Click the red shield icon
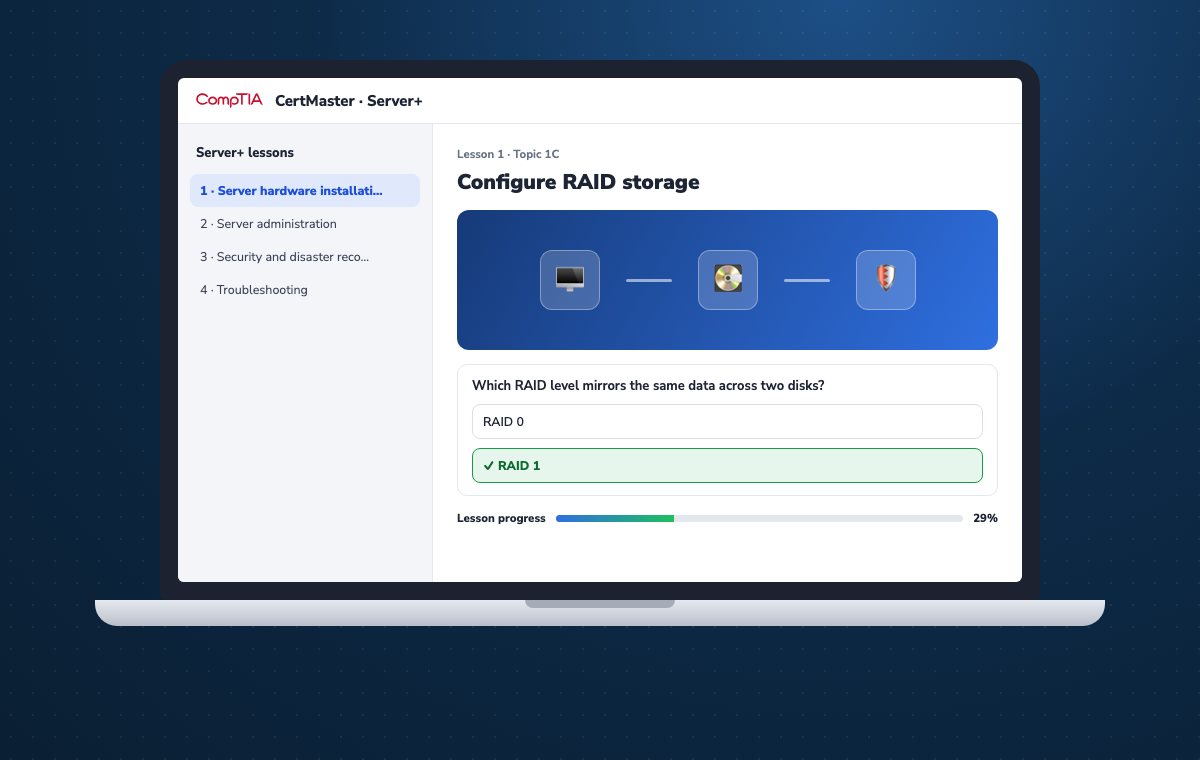The width and height of the screenshot is (1200, 760). pos(886,280)
